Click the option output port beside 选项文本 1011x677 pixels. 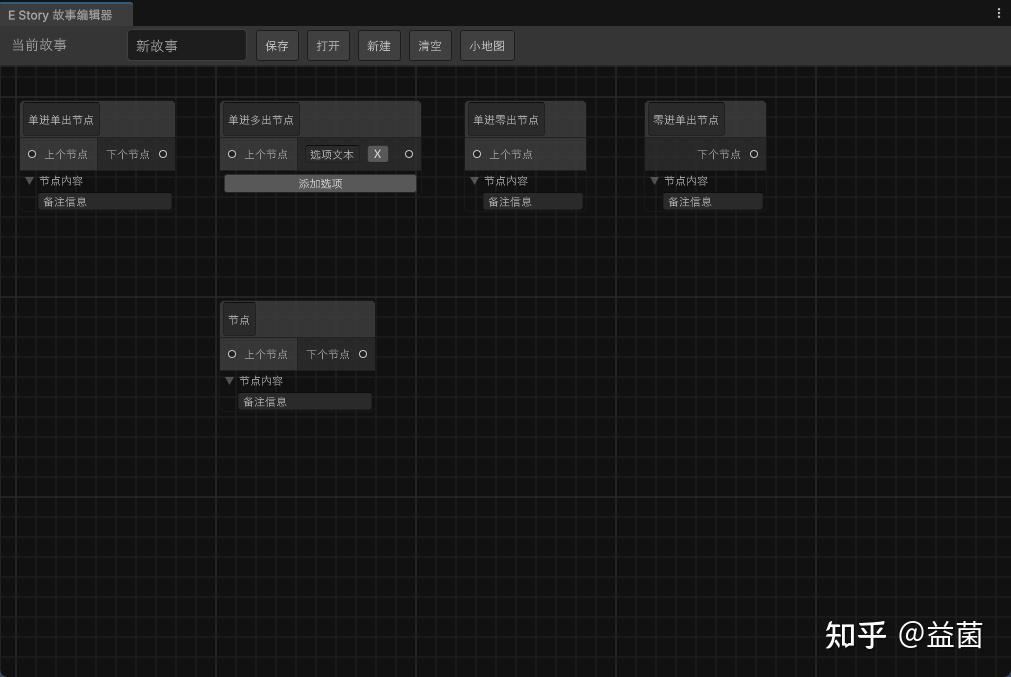tap(408, 154)
